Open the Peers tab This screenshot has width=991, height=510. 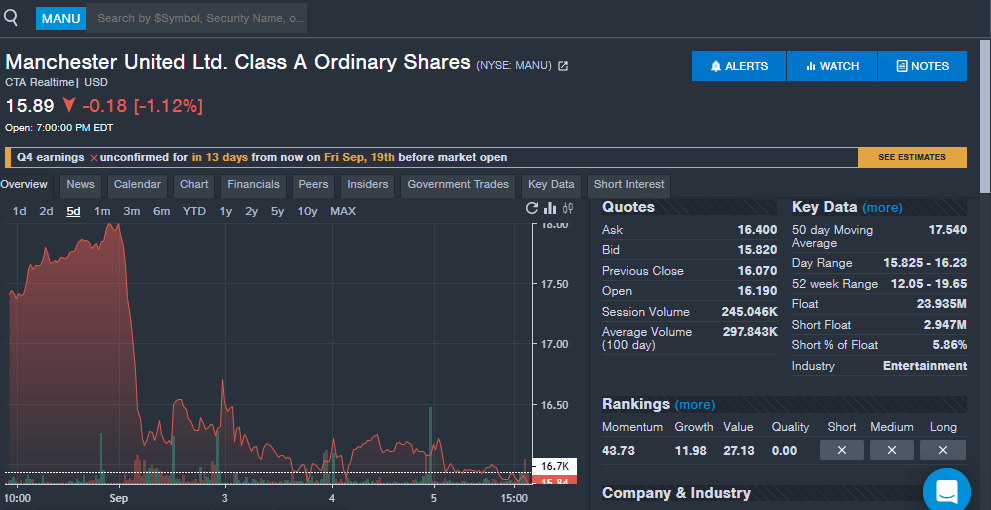point(313,185)
